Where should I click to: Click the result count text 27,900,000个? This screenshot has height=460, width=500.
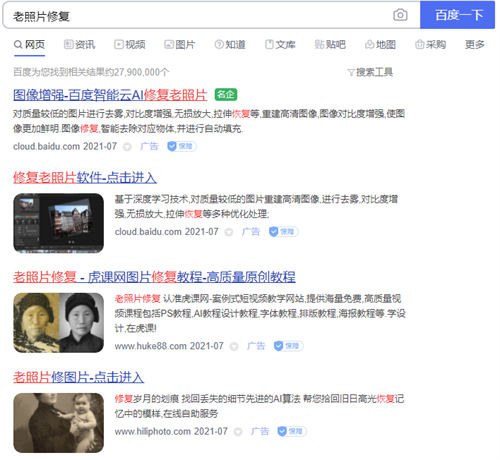[x=141, y=72]
